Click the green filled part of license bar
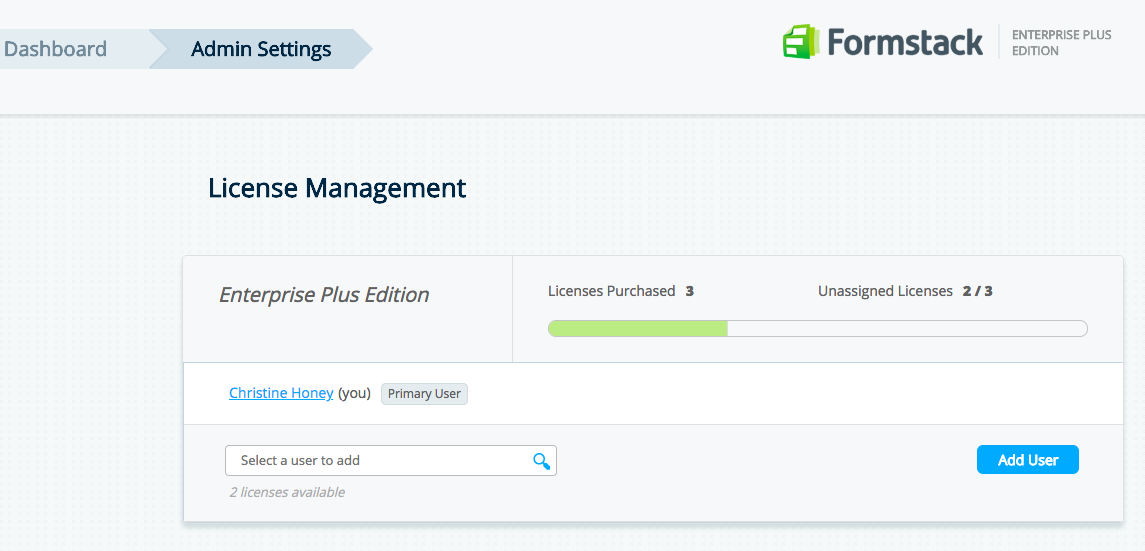 [638, 329]
